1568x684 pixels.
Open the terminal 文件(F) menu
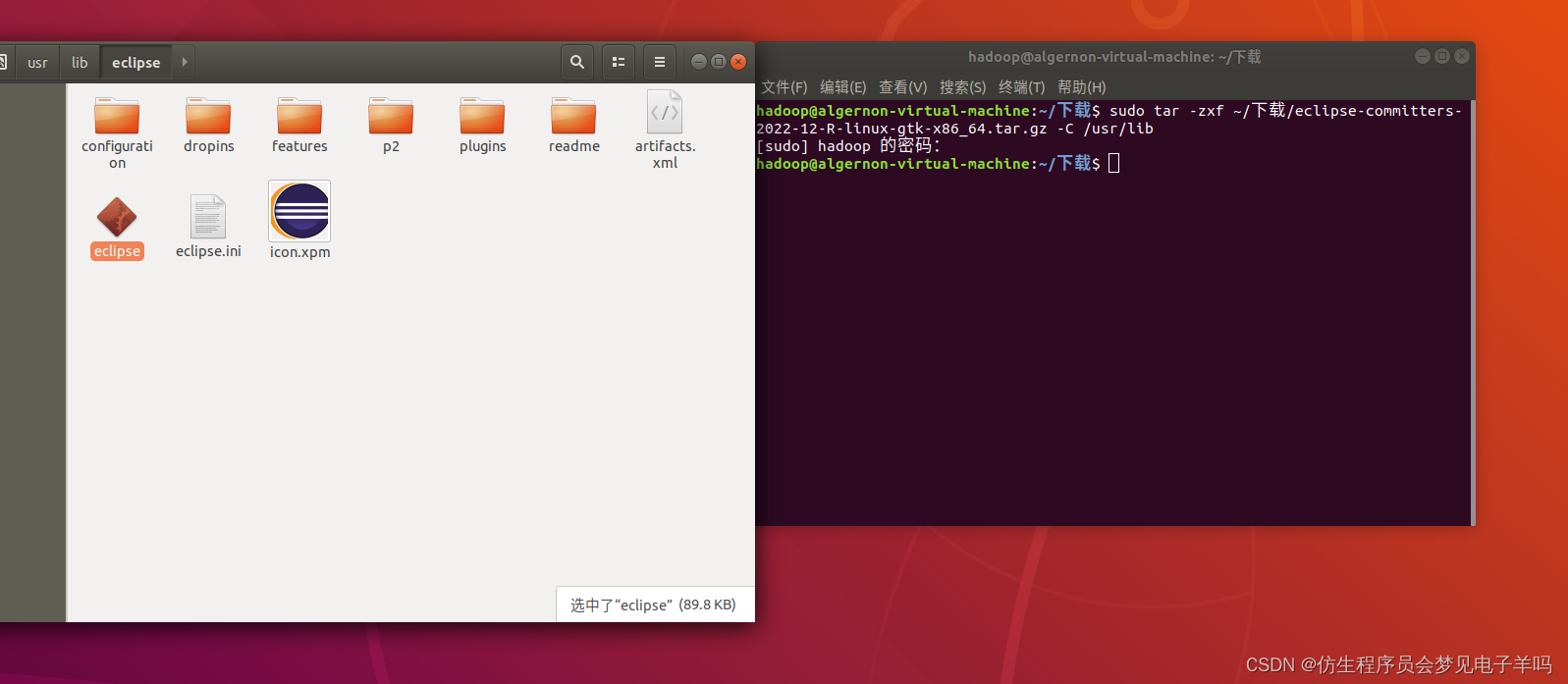pos(784,87)
